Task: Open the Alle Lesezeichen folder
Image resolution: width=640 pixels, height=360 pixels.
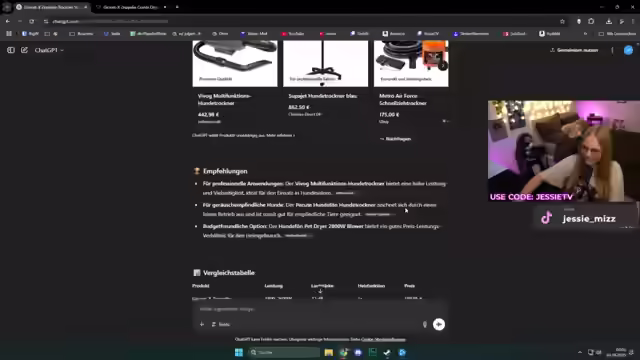Action: pos(617,34)
